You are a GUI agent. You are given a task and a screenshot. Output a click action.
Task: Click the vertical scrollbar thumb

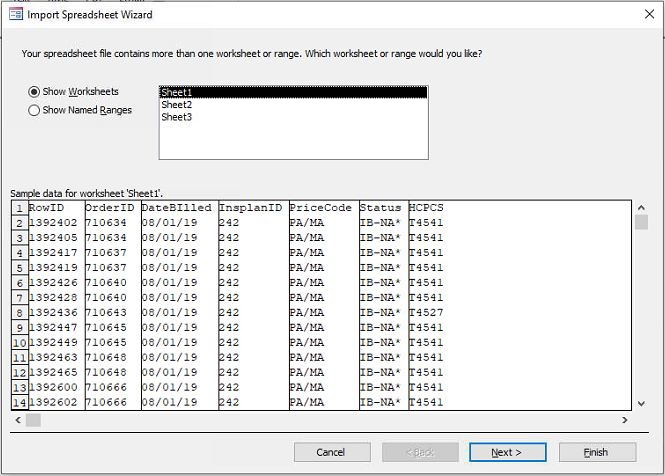(641, 224)
